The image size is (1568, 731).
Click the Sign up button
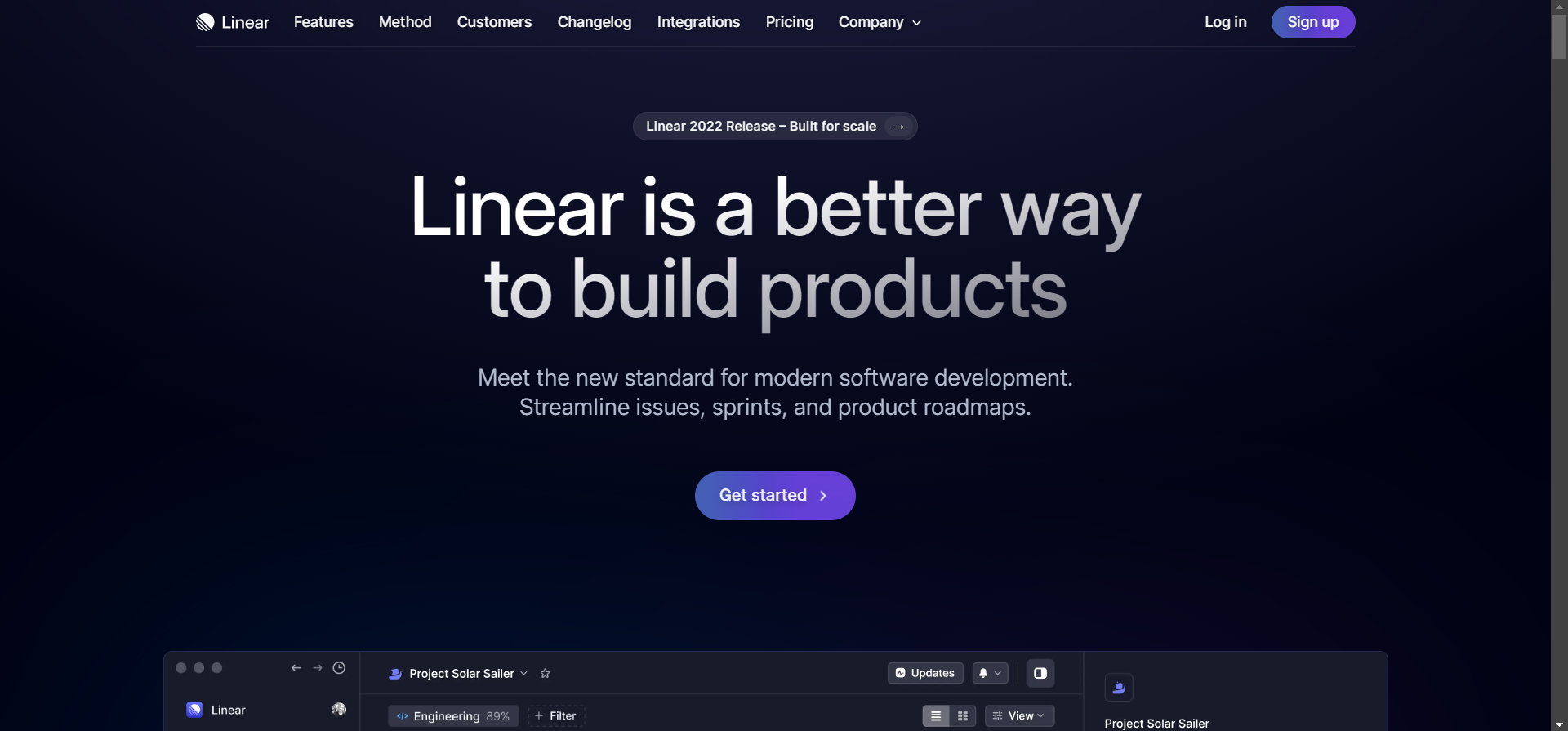[1313, 22]
